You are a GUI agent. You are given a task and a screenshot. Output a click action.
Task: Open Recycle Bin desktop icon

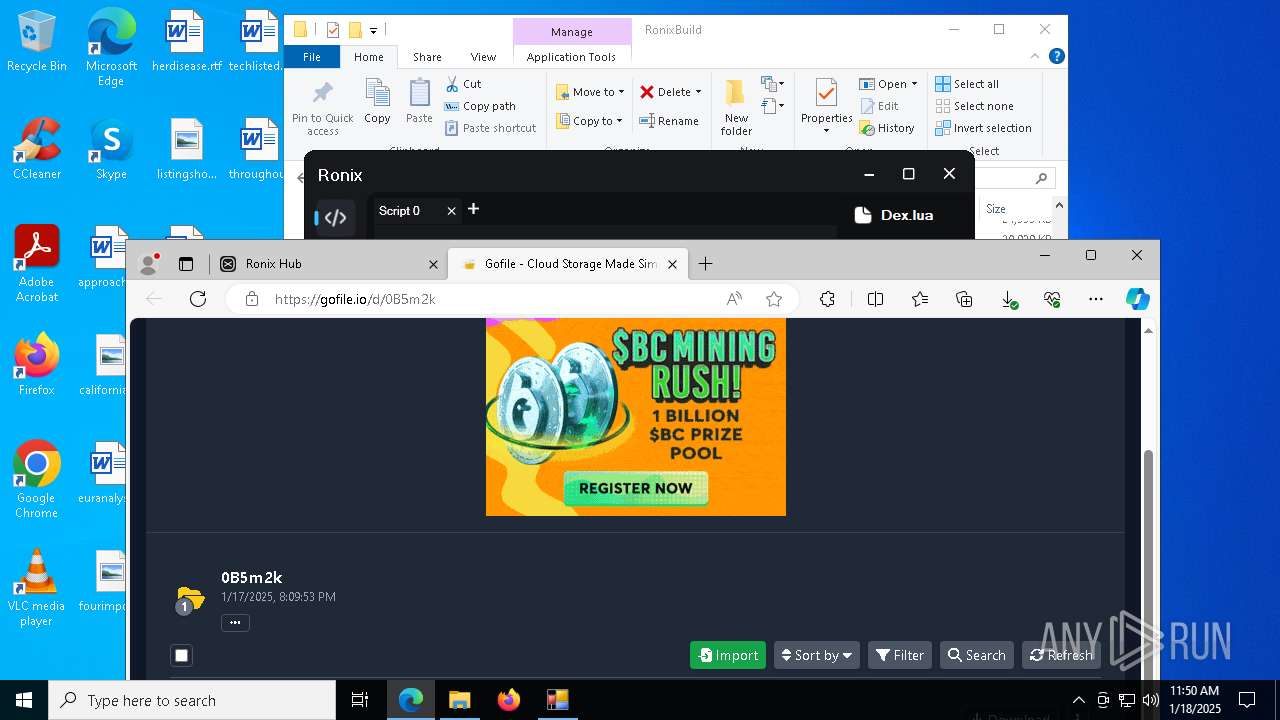[37, 42]
